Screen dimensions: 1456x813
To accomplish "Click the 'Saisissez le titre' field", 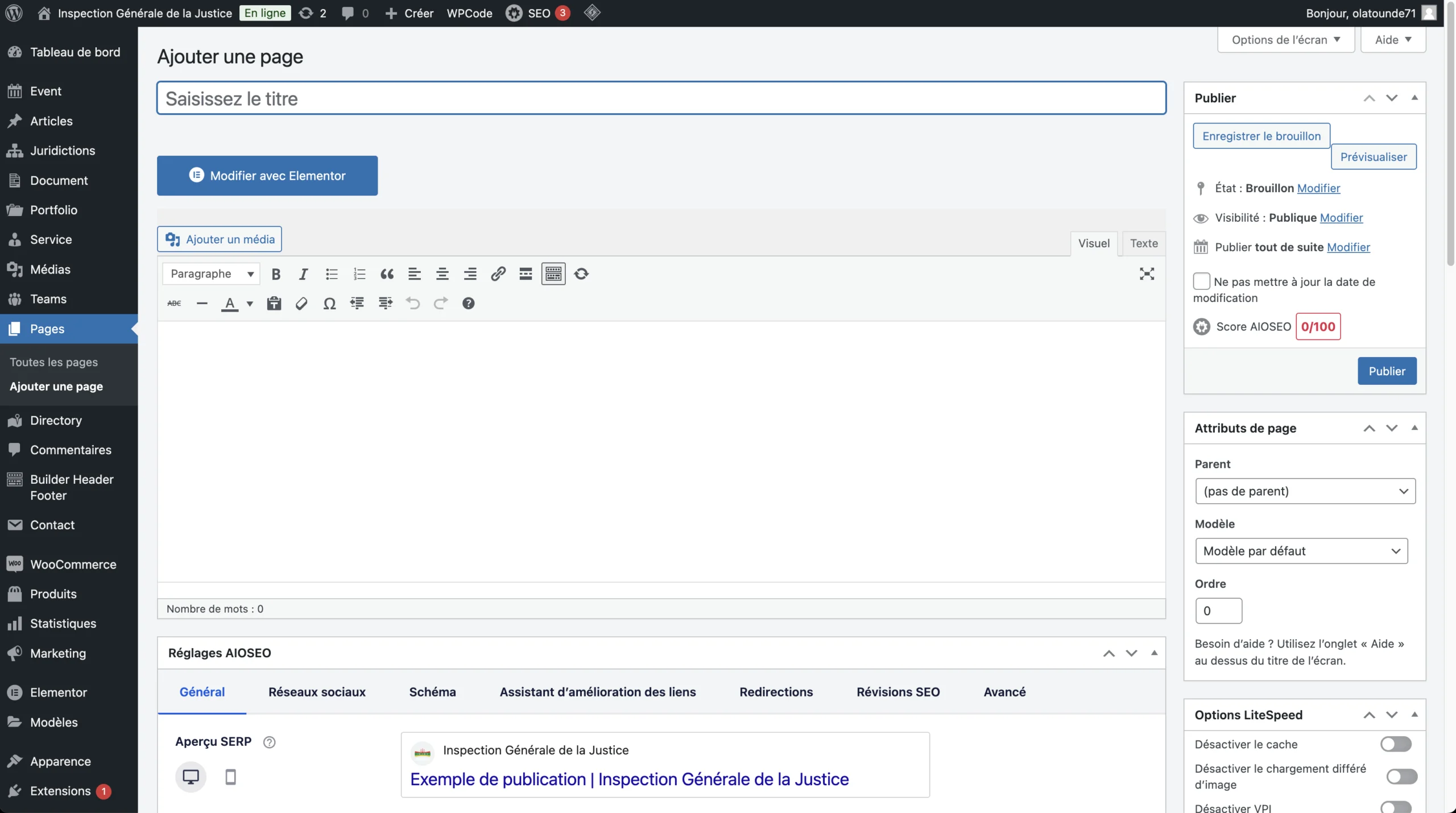I will tap(661, 98).
